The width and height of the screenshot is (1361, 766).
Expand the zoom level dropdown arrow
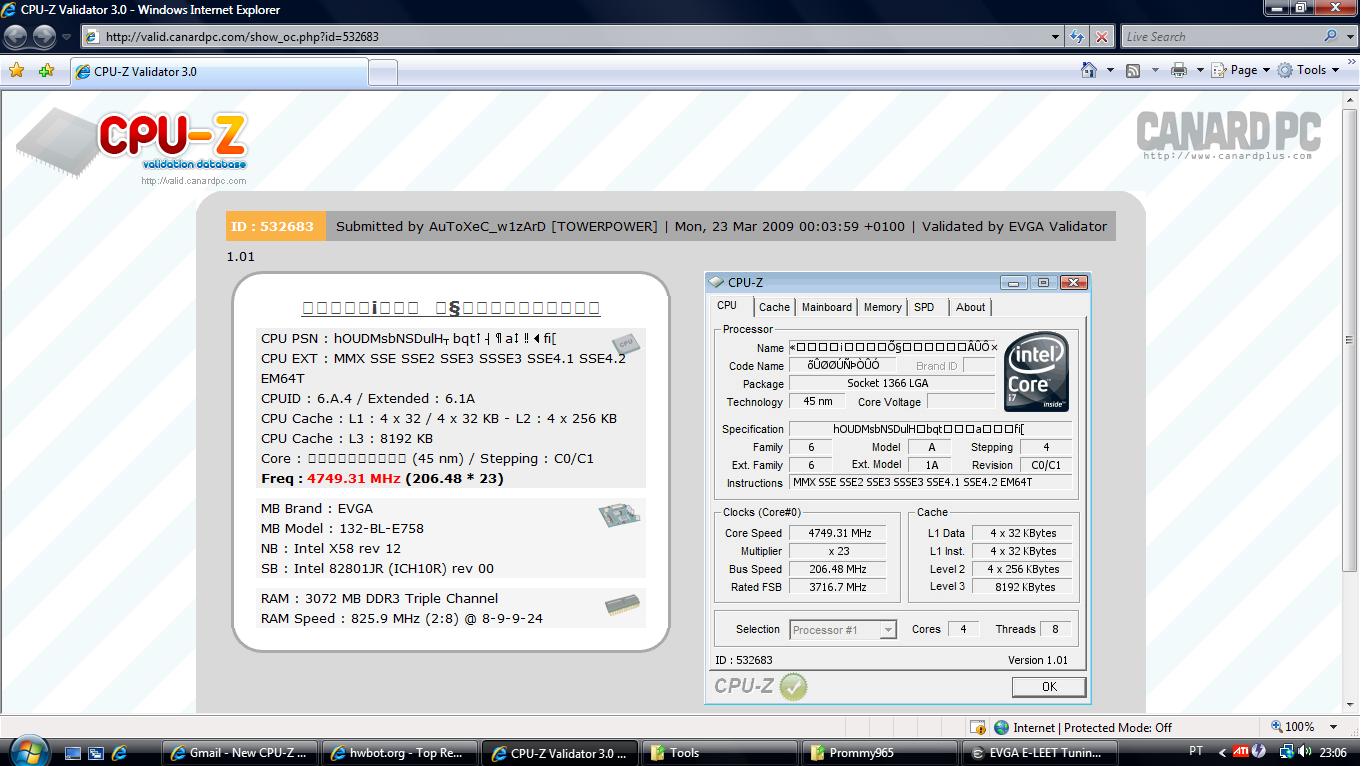click(x=1333, y=727)
